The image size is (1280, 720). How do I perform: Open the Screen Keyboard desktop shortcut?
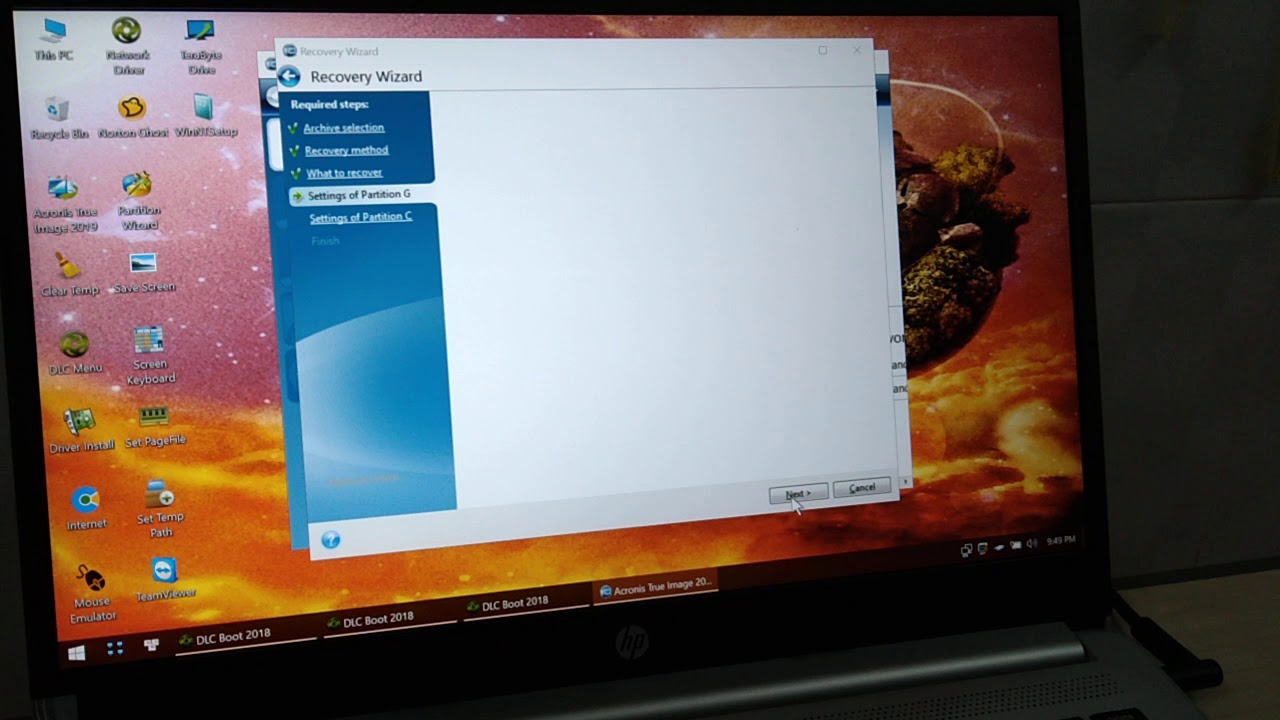[x=150, y=355]
